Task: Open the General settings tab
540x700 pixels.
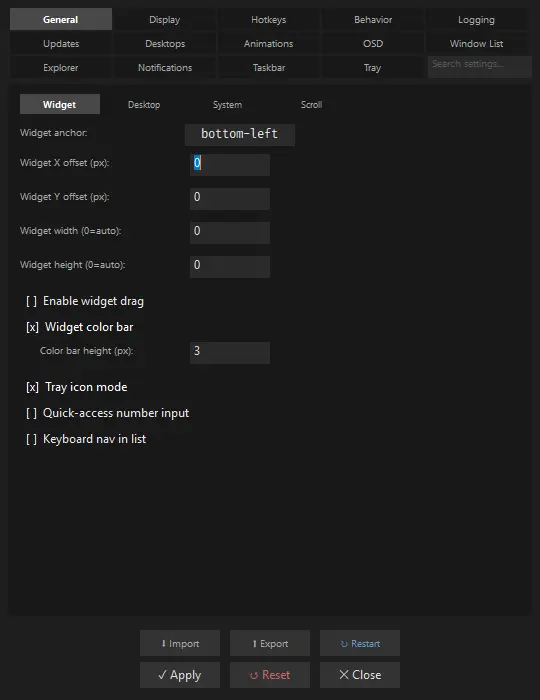Action: pos(61,20)
